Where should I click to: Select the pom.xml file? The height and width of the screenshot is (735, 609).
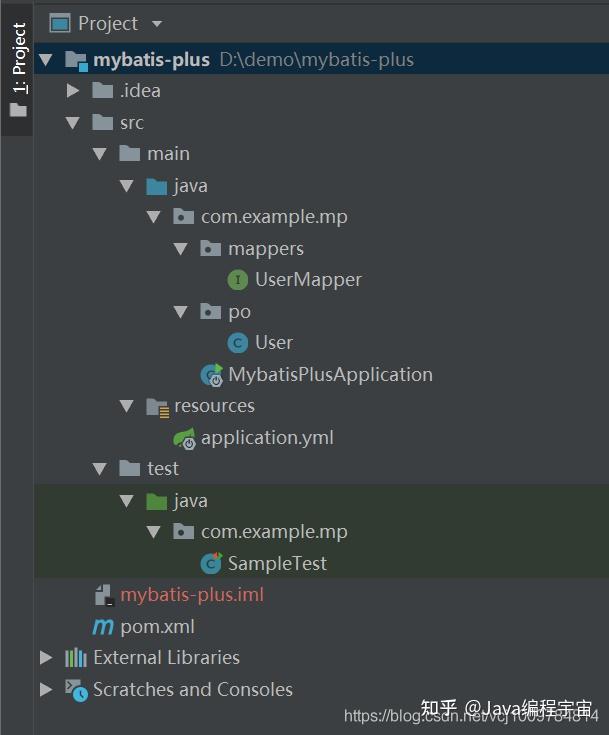point(158,627)
